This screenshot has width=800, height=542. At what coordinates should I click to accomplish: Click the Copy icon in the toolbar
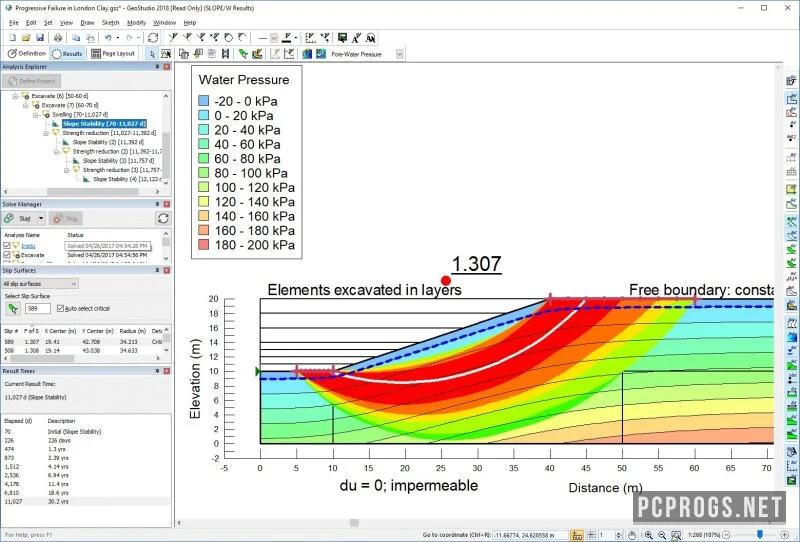76,38
